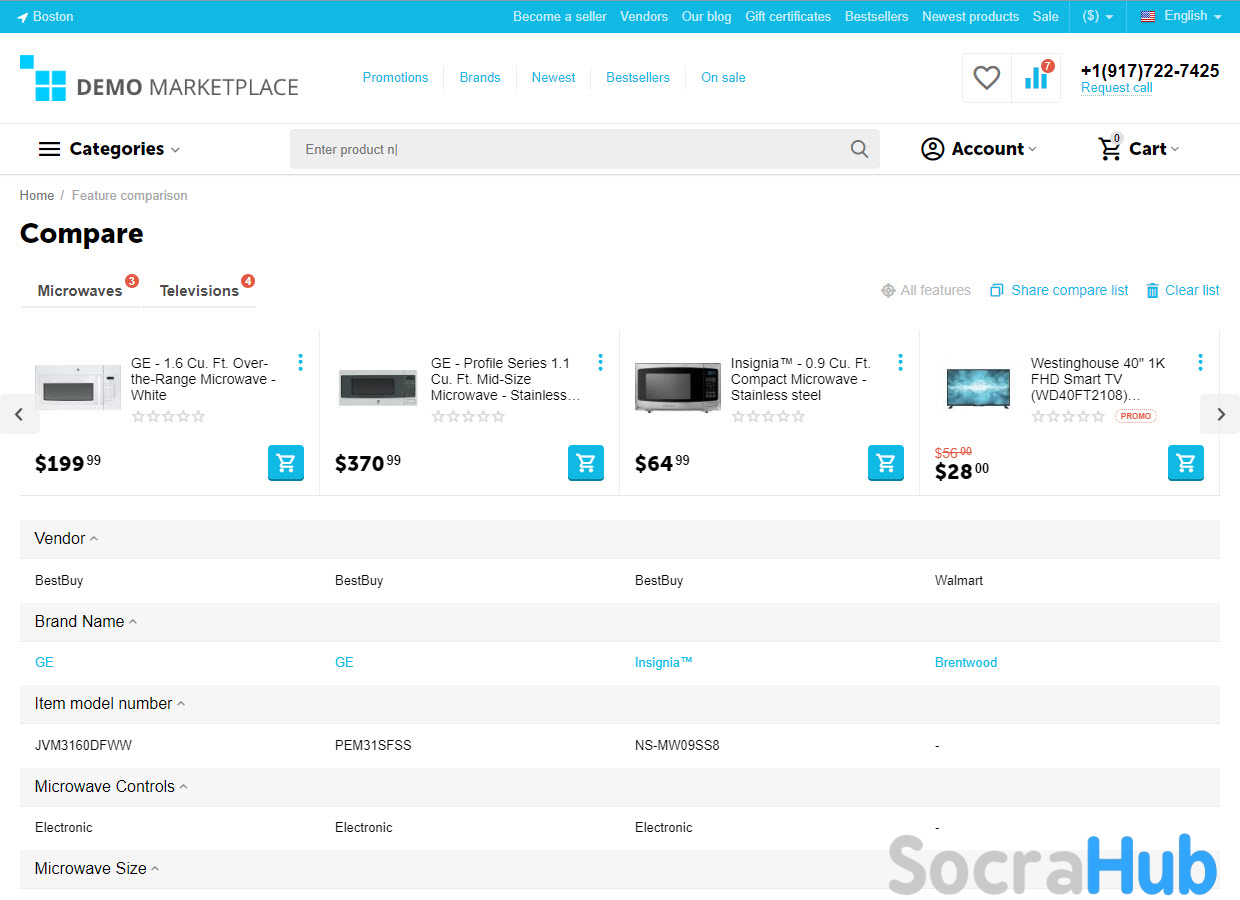Switch to the Microwaves tab
The height and width of the screenshot is (900, 1240).
[80, 290]
